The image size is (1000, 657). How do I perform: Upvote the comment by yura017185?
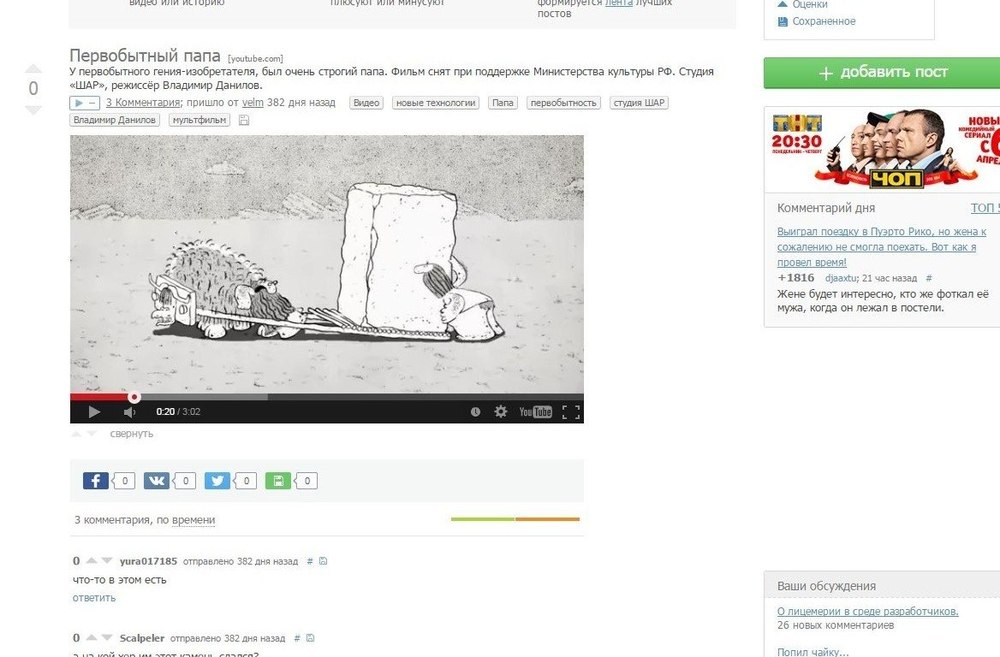point(91,561)
